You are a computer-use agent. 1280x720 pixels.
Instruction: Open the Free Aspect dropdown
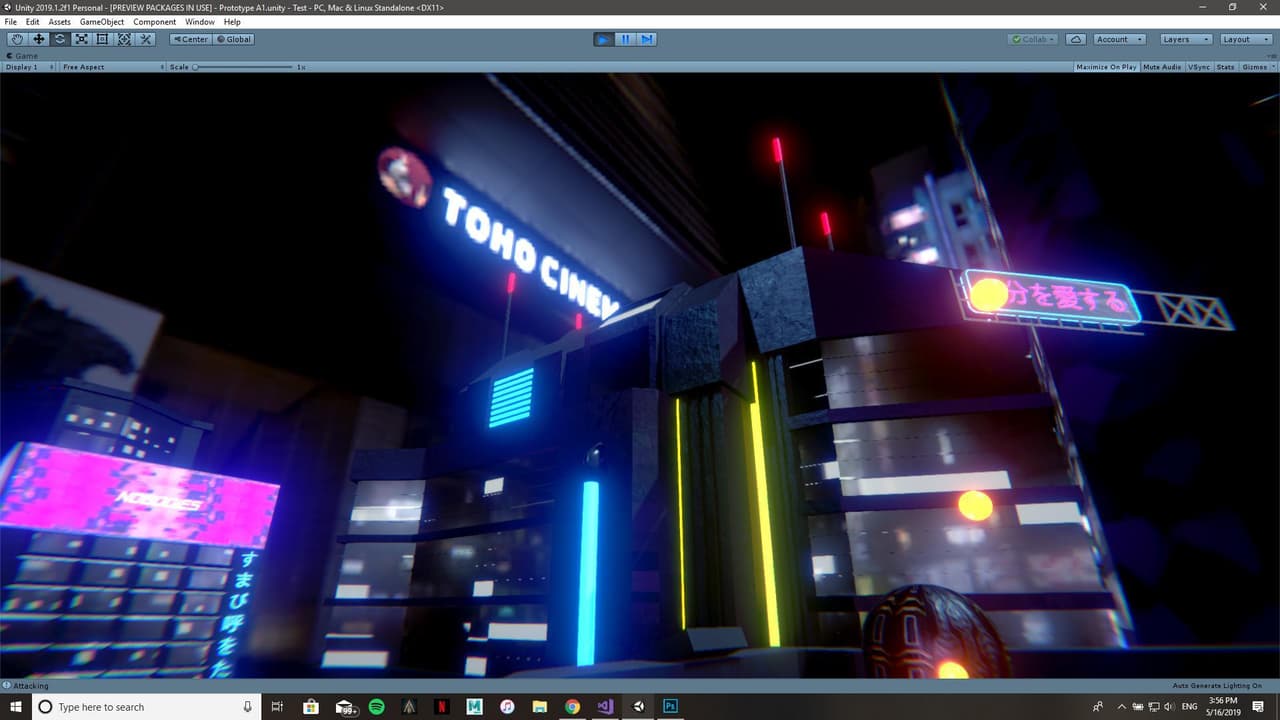113,67
